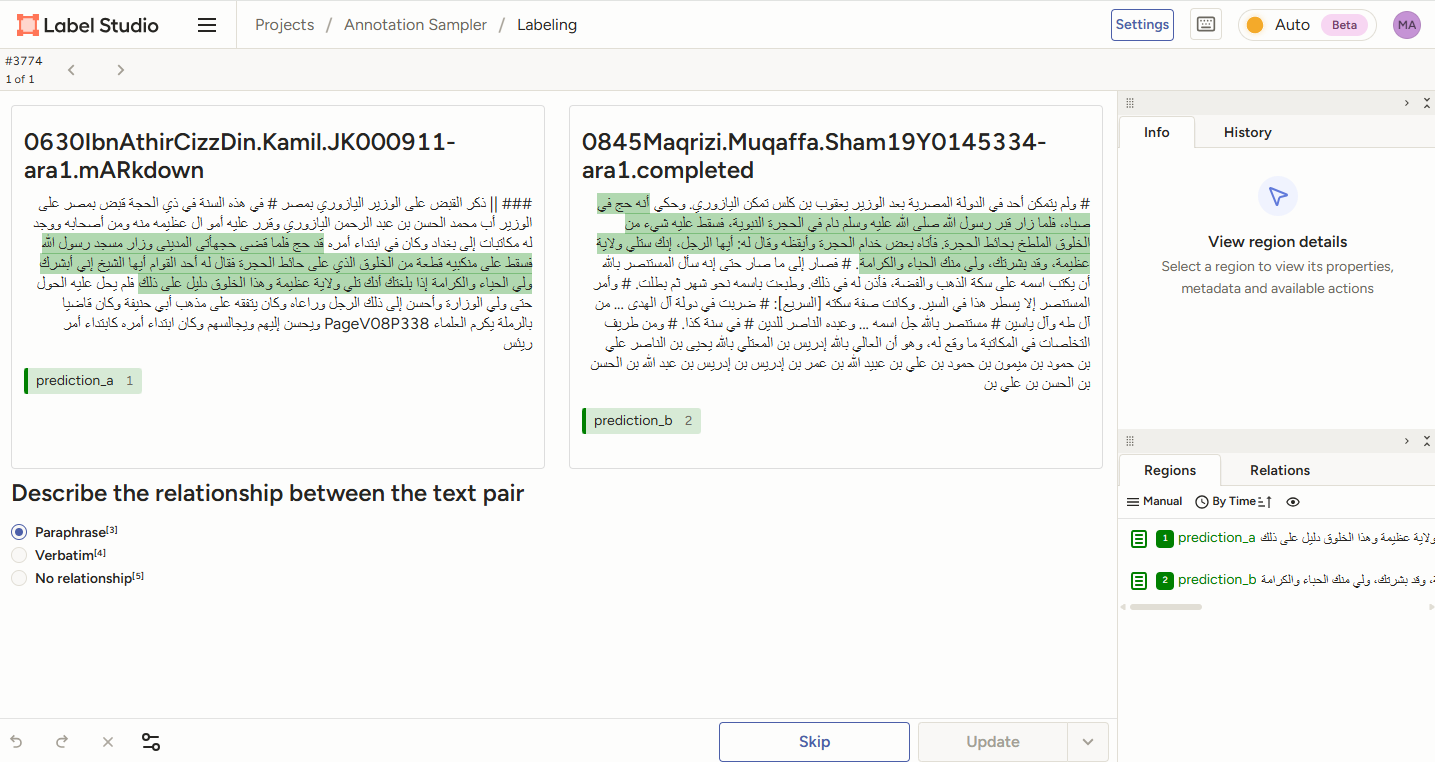Open the dropdown arrow beside Update
1435x762 pixels.
click(x=1088, y=742)
